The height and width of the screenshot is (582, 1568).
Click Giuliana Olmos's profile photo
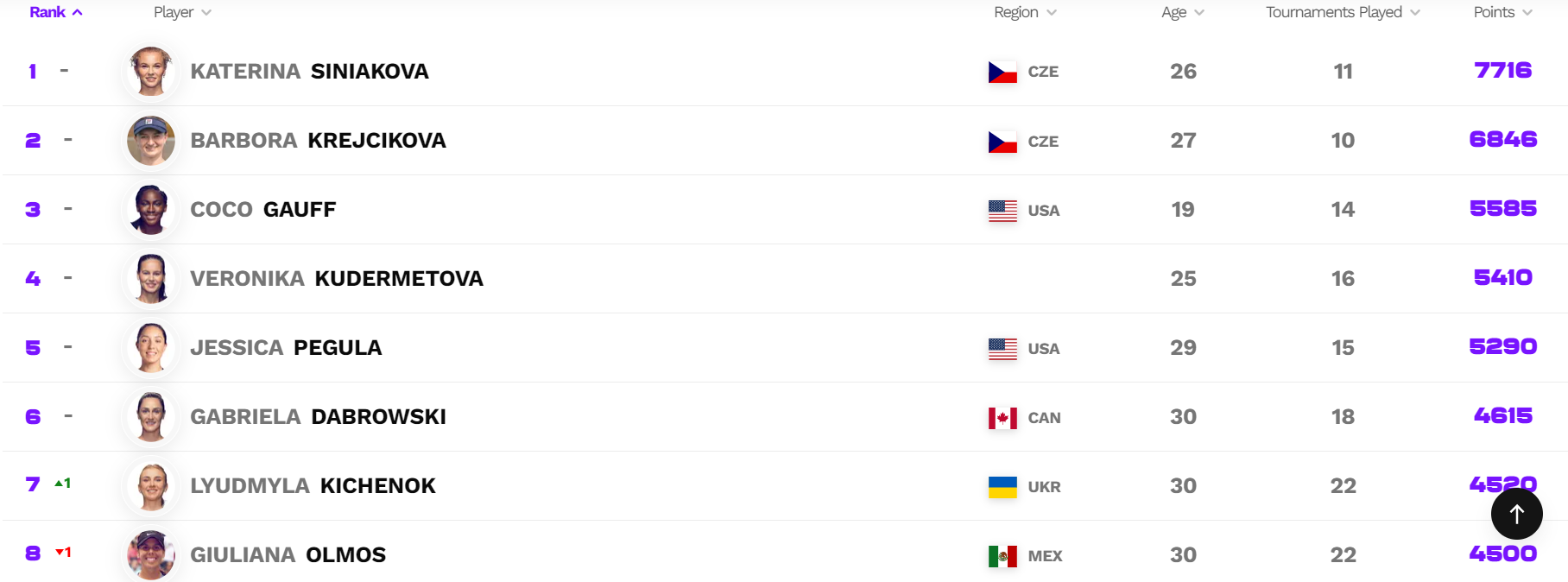pos(151,554)
